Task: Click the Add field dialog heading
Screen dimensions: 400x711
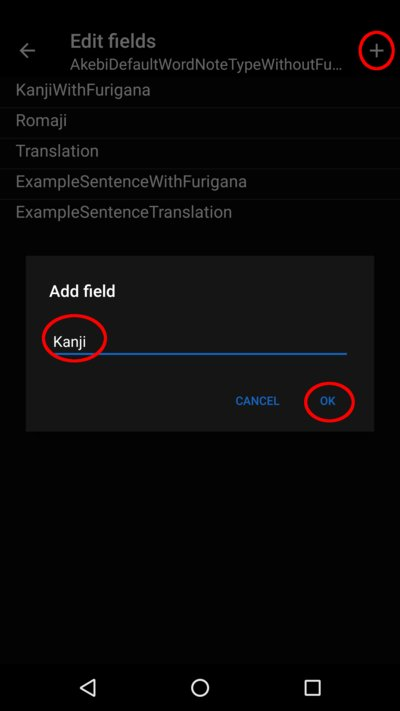Action: tap(82, 291)
